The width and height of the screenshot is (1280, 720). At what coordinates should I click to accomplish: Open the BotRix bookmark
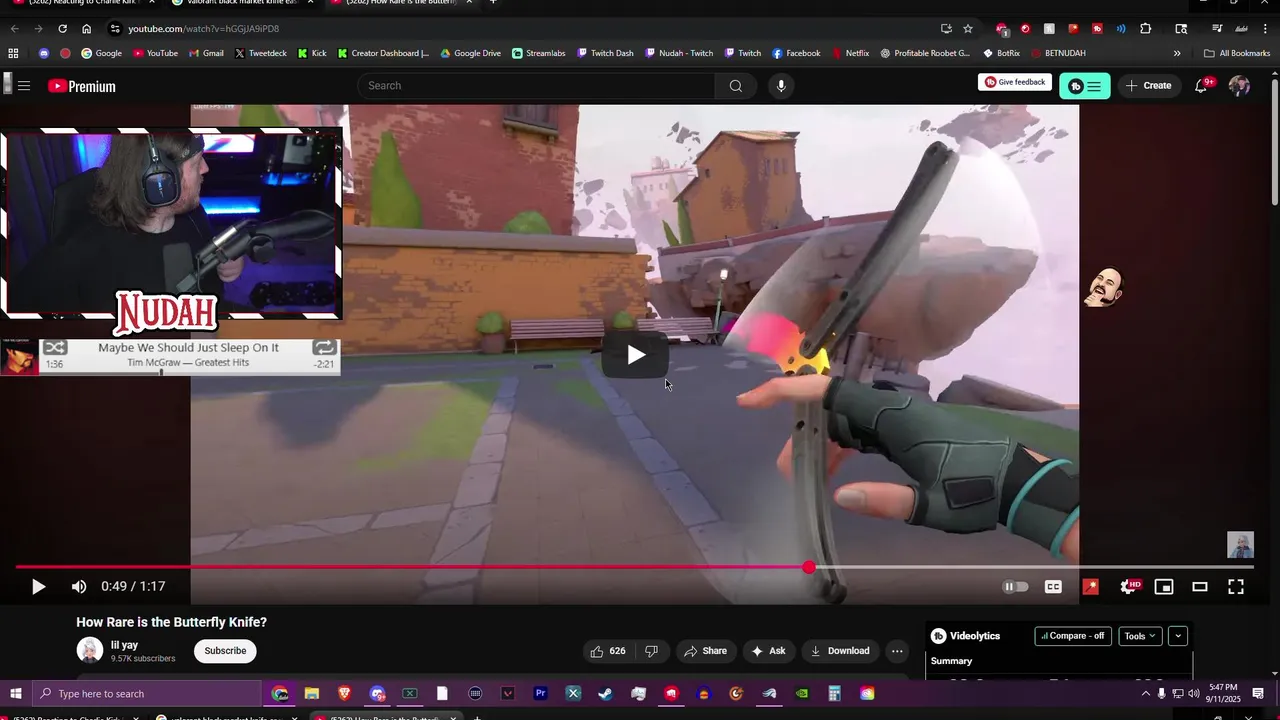tap(1001, 53)
